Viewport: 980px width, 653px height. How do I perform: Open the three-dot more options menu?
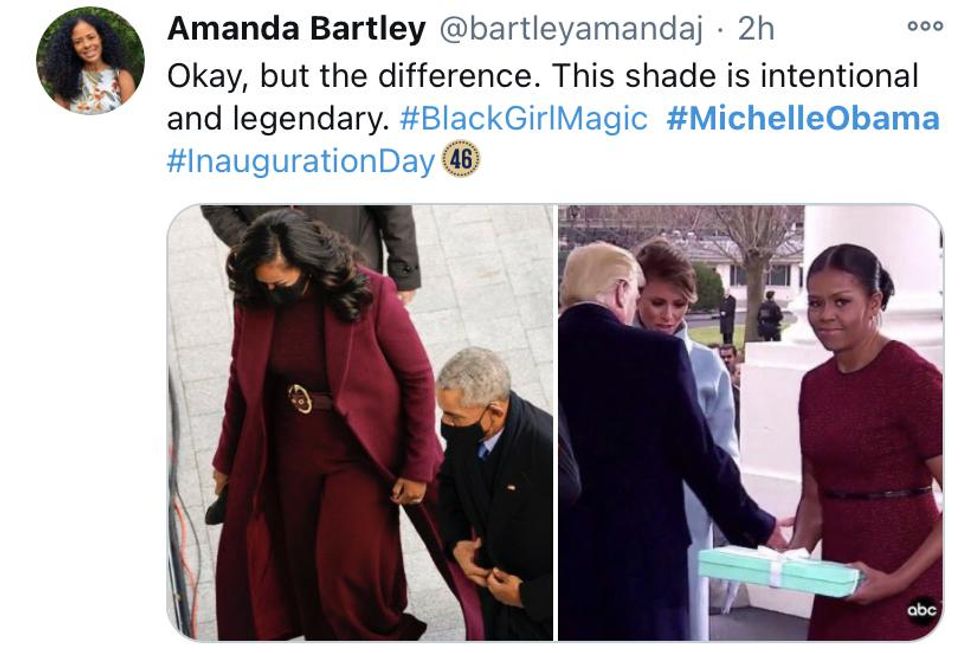point(925,26)
